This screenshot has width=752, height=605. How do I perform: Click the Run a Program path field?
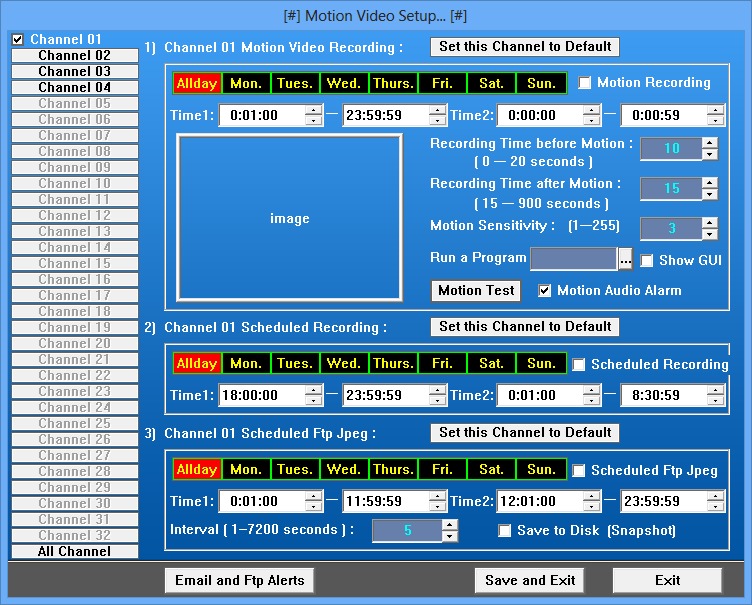click(574, 259)
